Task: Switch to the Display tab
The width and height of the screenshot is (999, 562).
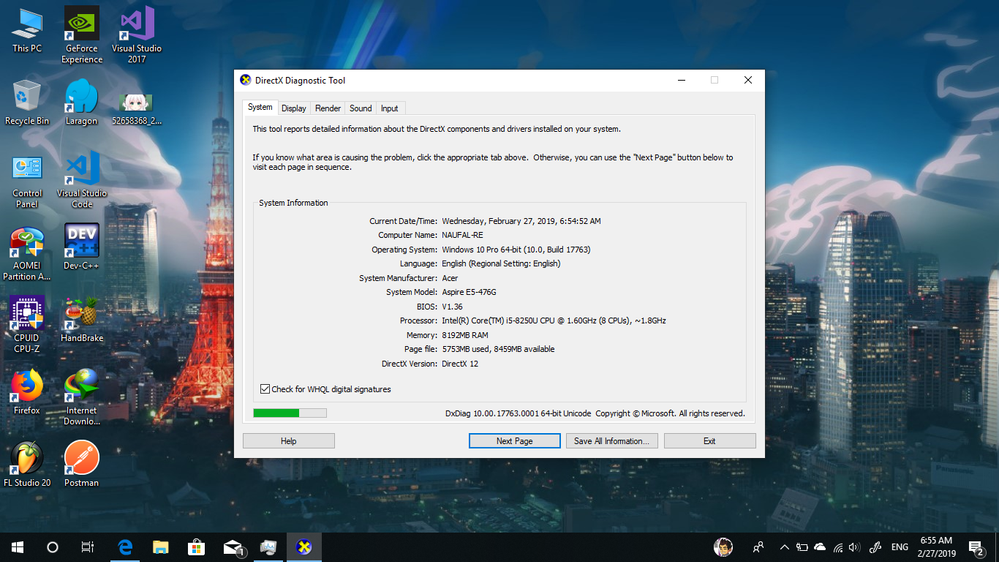Action: coord(294,108)
